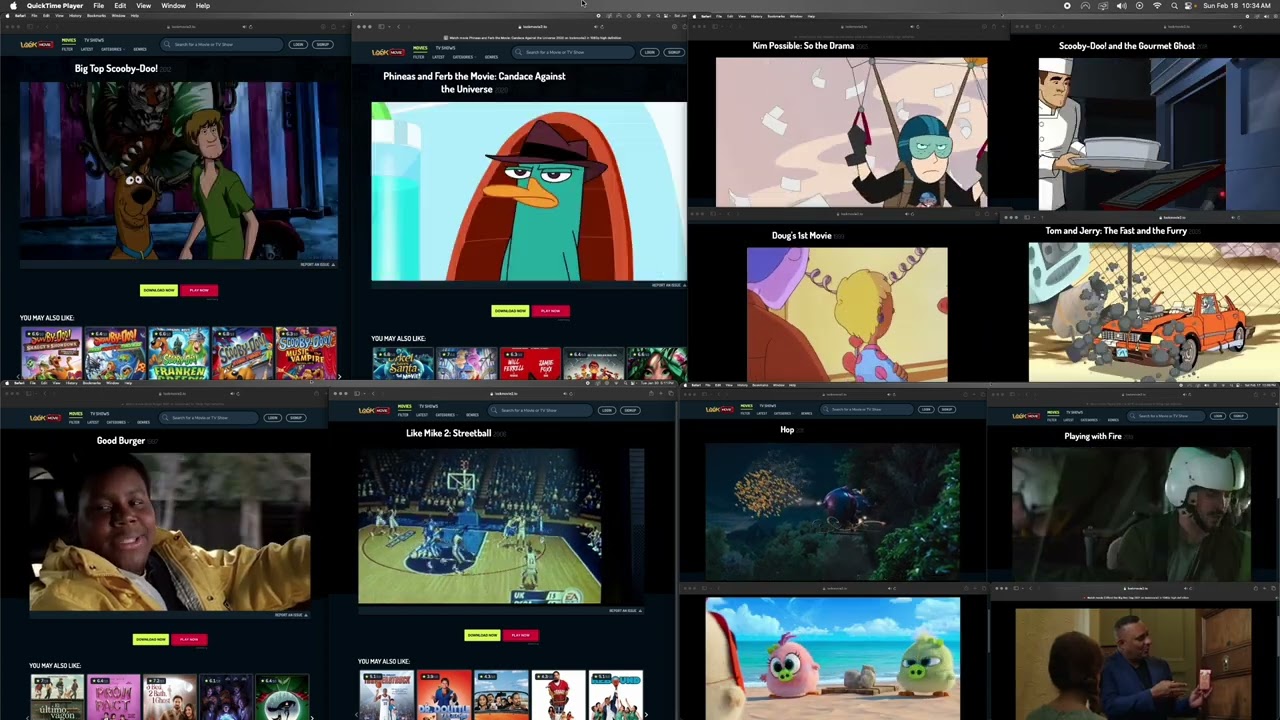Click the Now Playing icon in the menu bar
The width and height of the screenshot is (1280, 720).
(x=1139, y=6)
